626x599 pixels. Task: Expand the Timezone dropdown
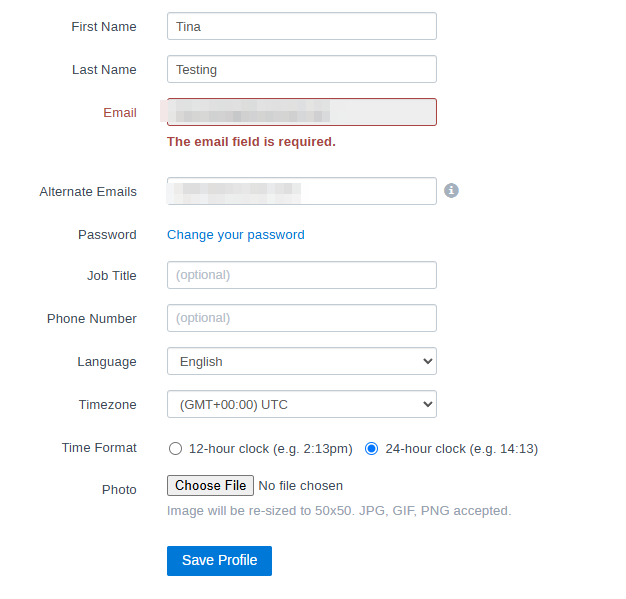(x=301, y=405)
